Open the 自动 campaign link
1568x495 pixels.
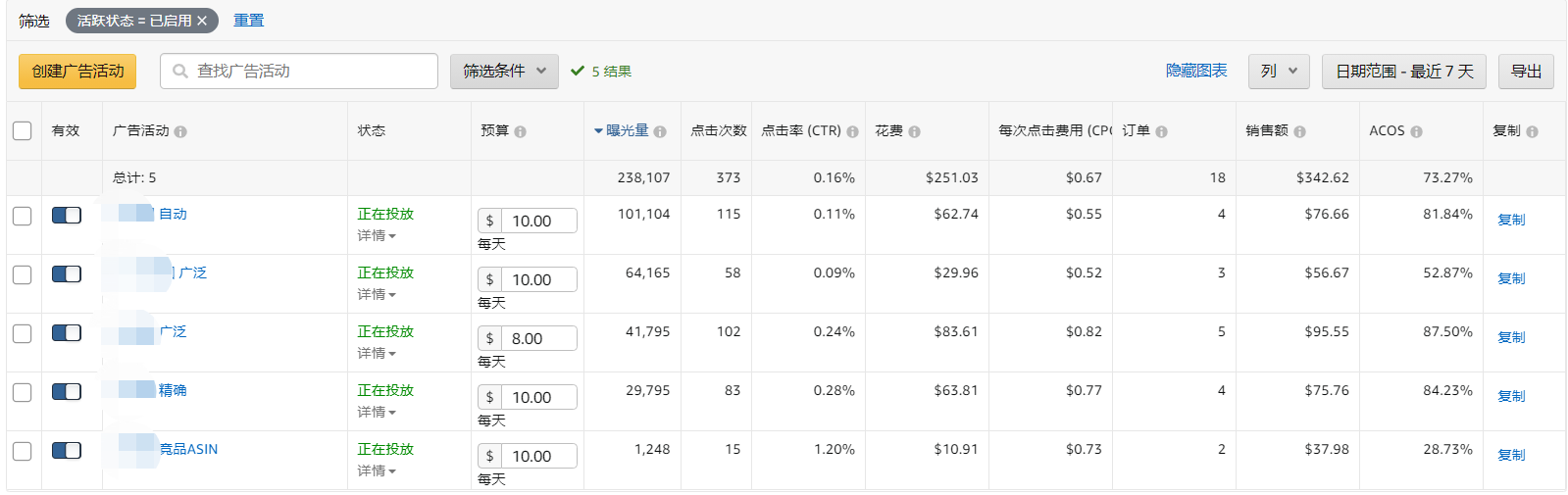click(x=173, y=214)
